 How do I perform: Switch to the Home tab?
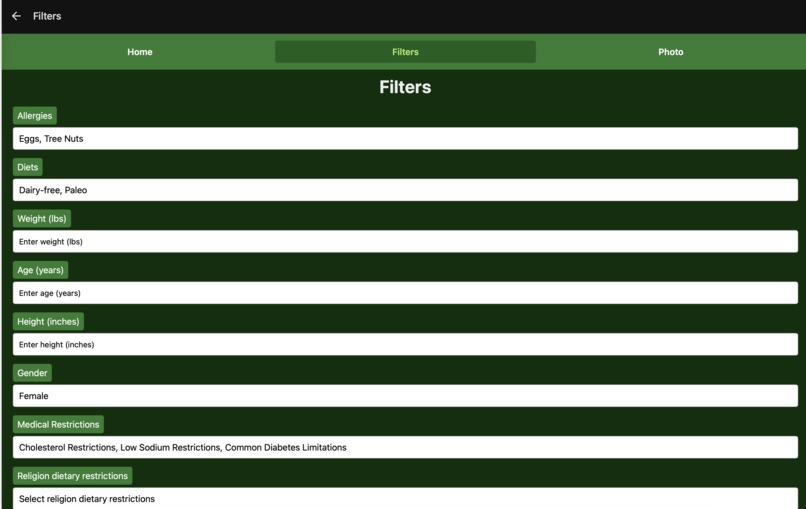pos(140,52)
